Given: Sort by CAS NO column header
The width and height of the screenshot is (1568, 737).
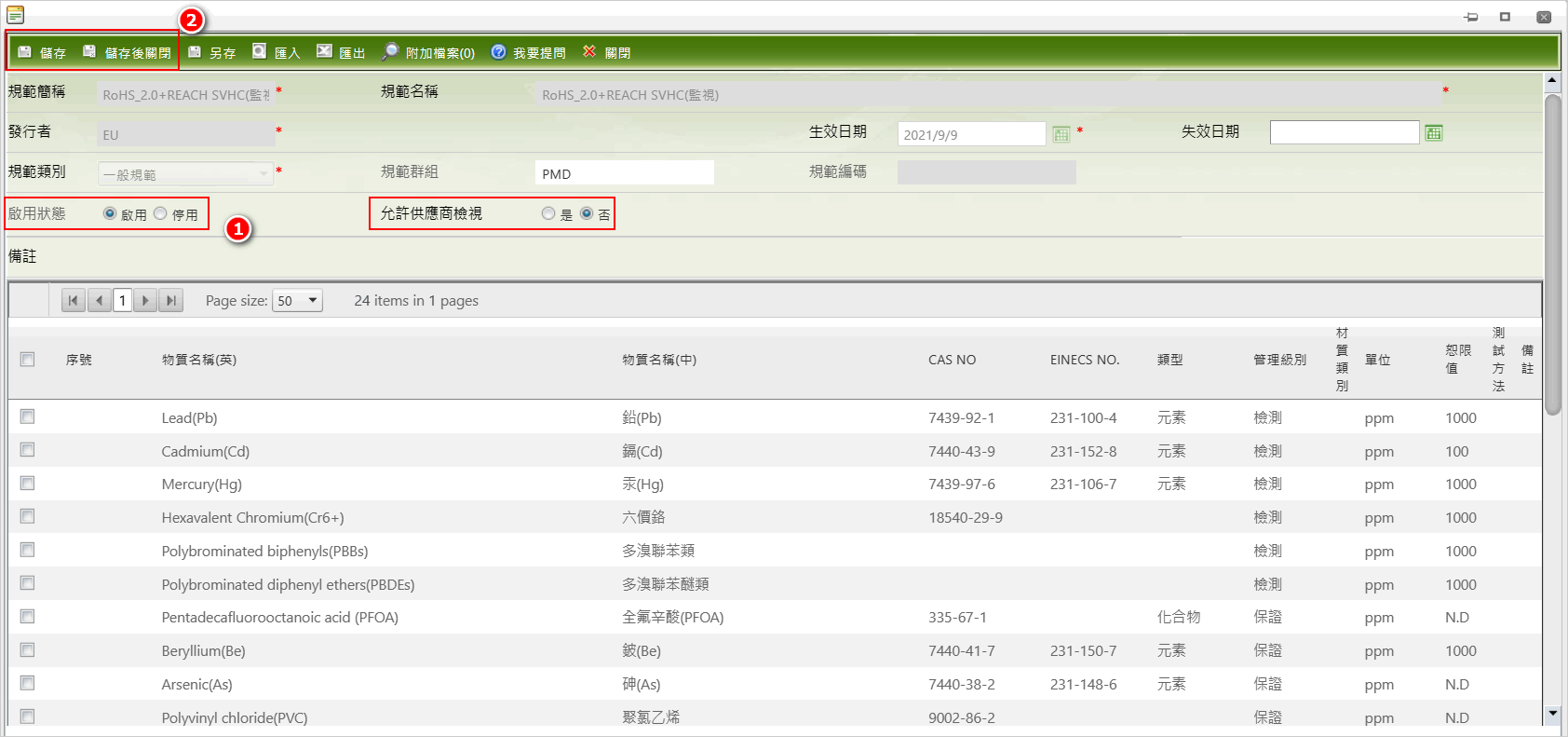Looking at the screenshot, I should (x=952, y=360).
